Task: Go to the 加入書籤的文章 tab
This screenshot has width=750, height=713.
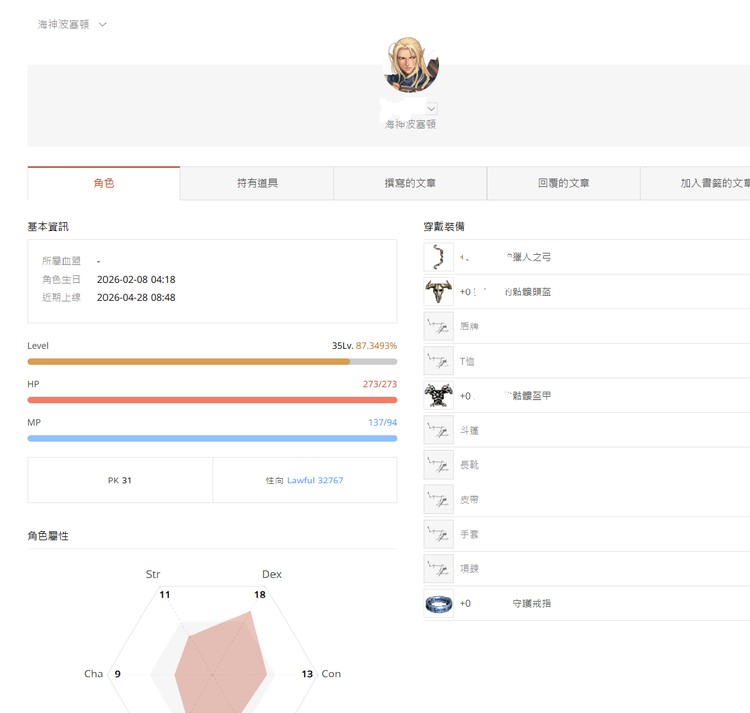Action: tap(695, 183)
